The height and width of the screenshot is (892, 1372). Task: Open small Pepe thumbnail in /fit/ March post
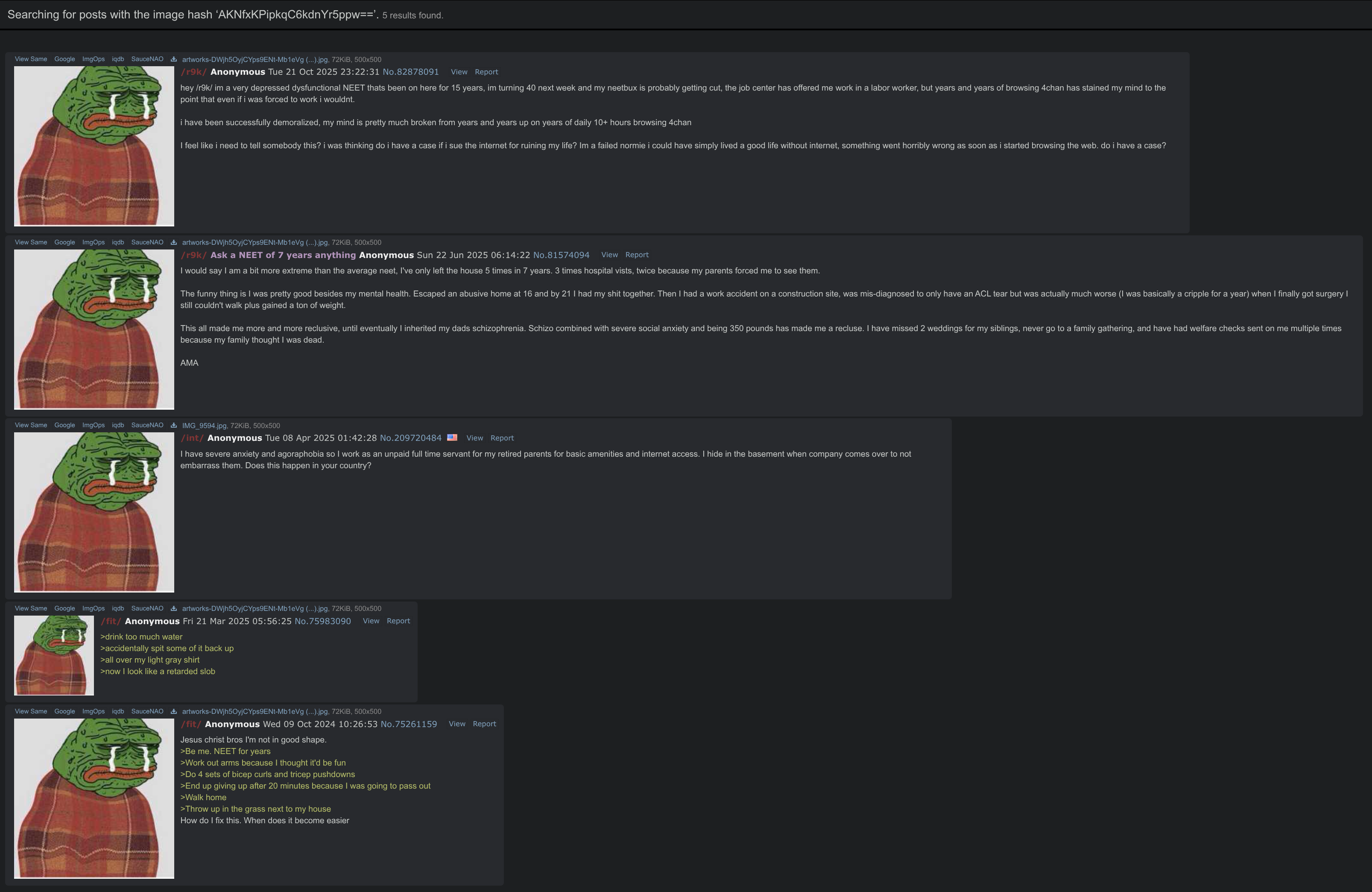click(x=54, y=655)
